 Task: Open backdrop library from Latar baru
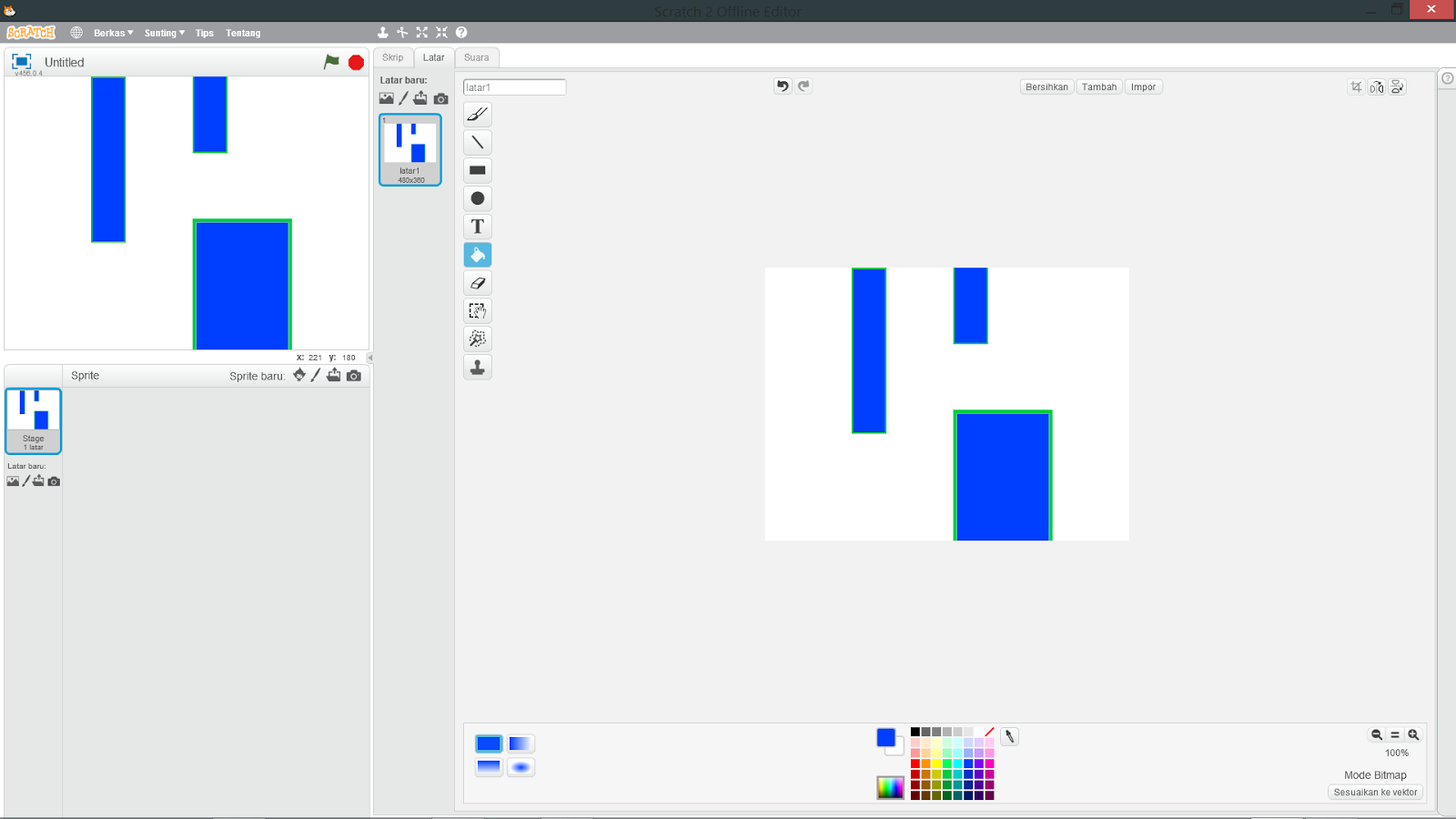[386, 97]
